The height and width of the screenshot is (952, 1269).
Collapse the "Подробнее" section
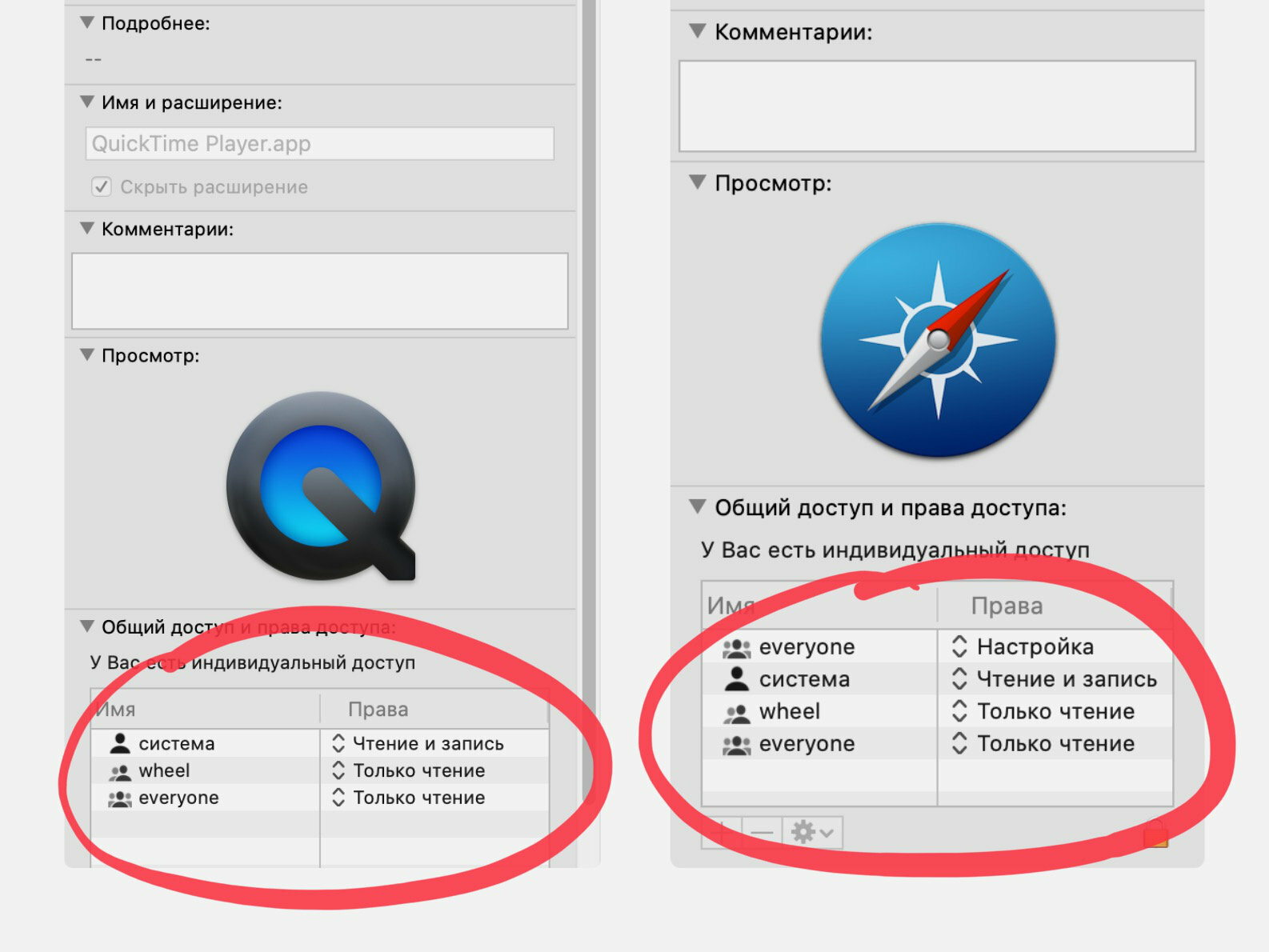tap(87, 22)
